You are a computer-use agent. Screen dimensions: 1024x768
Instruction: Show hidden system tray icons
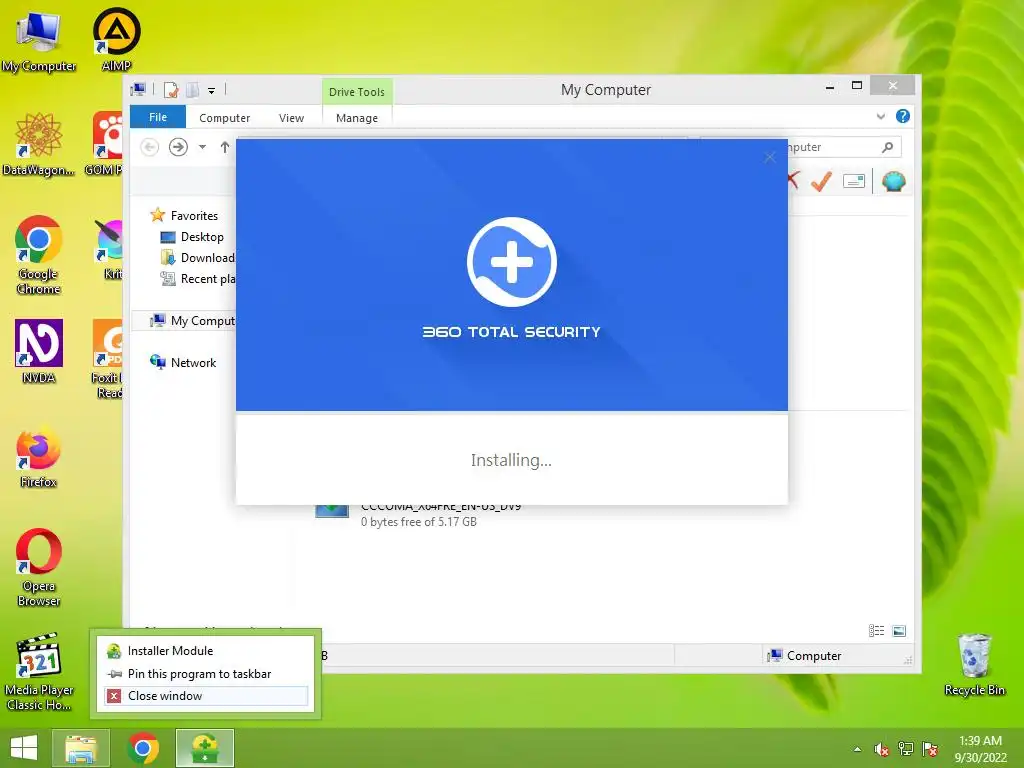tap(857, 749)
